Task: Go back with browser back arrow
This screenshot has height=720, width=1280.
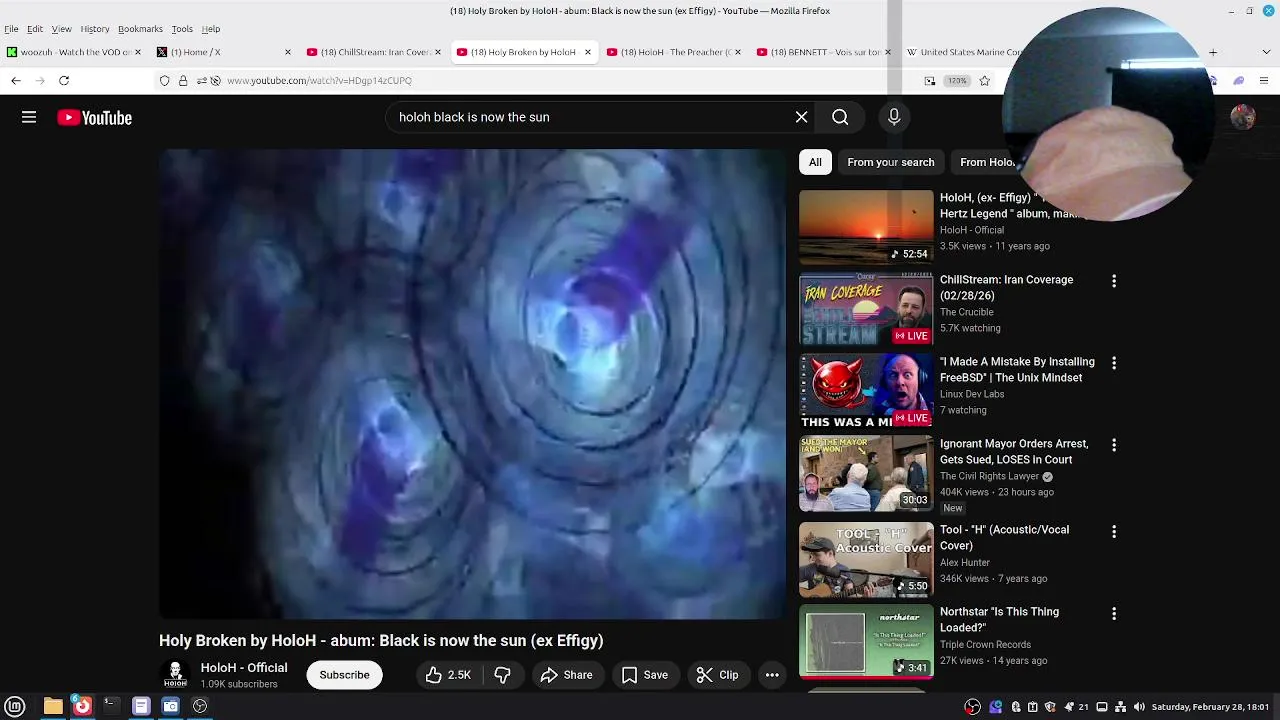Action: (16, 80)
